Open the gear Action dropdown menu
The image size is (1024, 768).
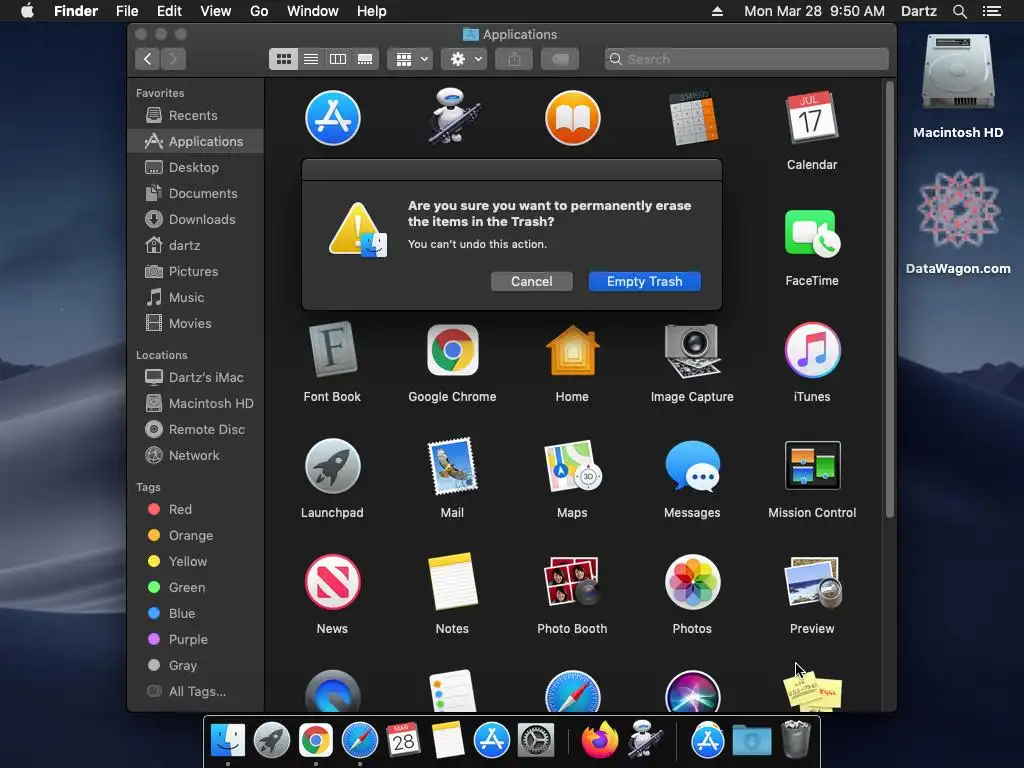(x=464, y=59)
